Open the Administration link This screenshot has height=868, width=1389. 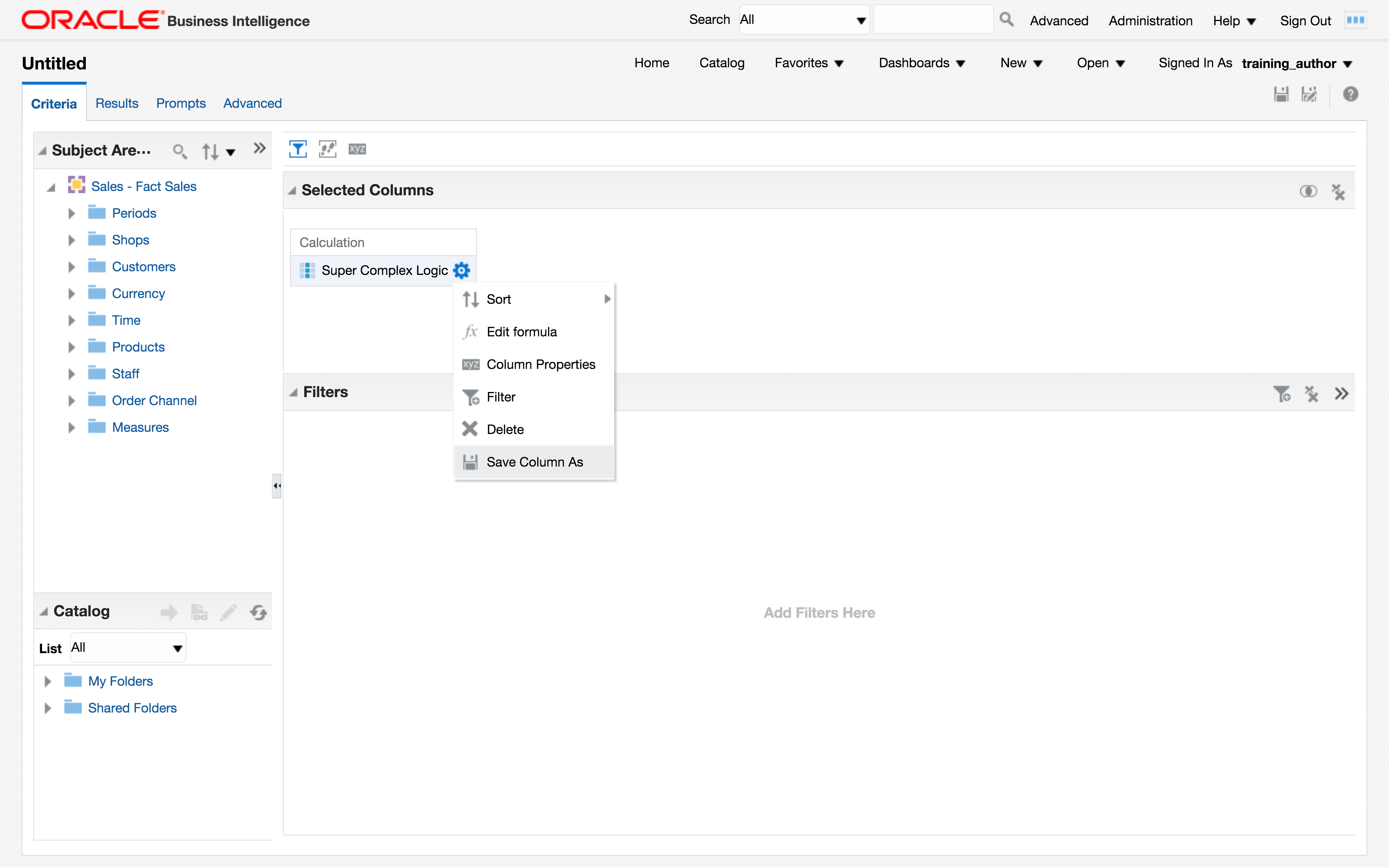point(1150,21)
